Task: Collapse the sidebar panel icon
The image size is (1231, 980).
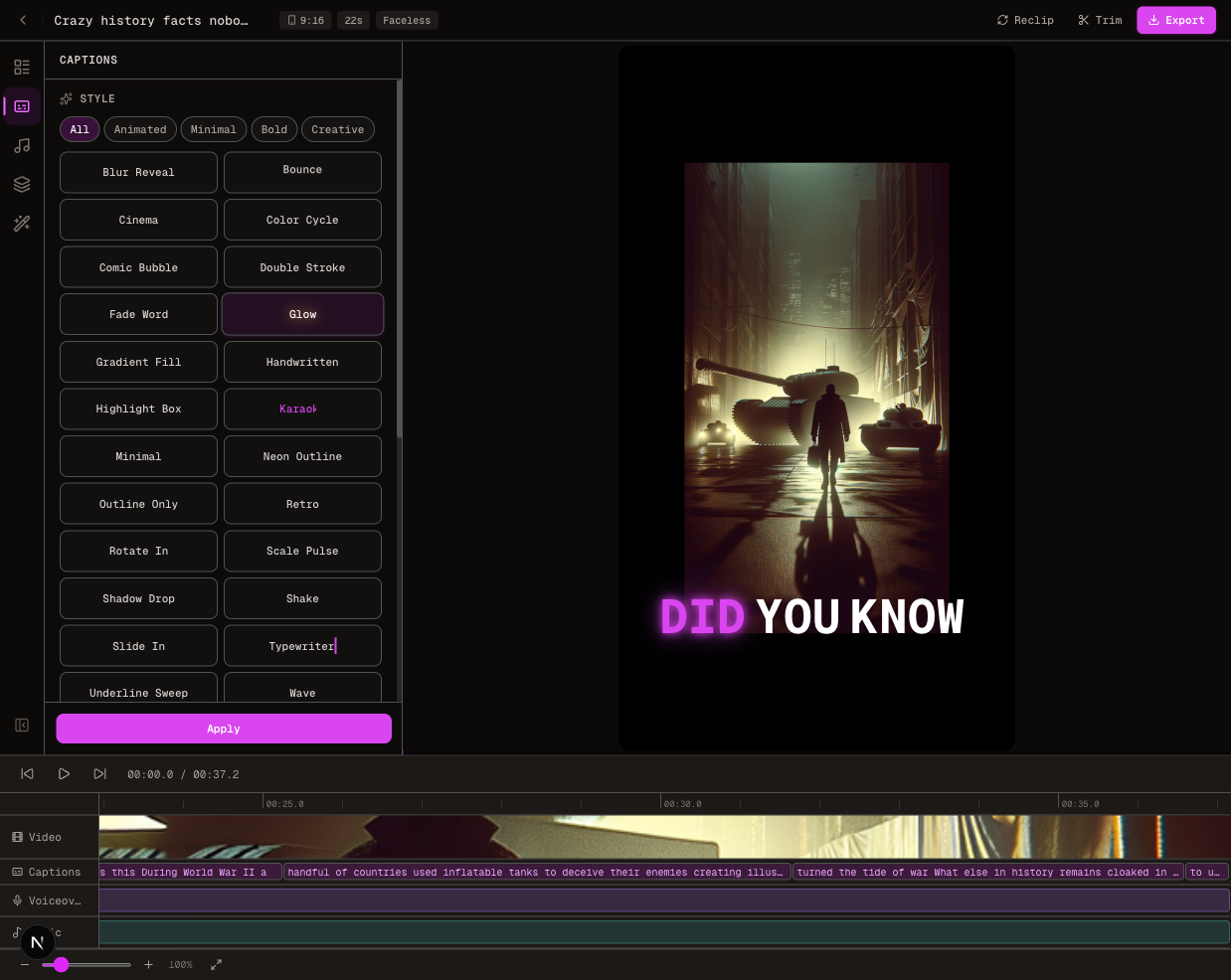Action: pyautogui.click(x=22, y=726)
